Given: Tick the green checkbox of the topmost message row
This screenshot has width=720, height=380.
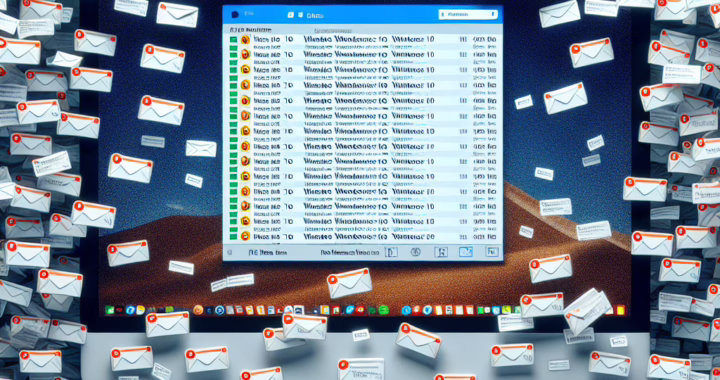Looking at the screenshot, I should (x=233, y=40).
